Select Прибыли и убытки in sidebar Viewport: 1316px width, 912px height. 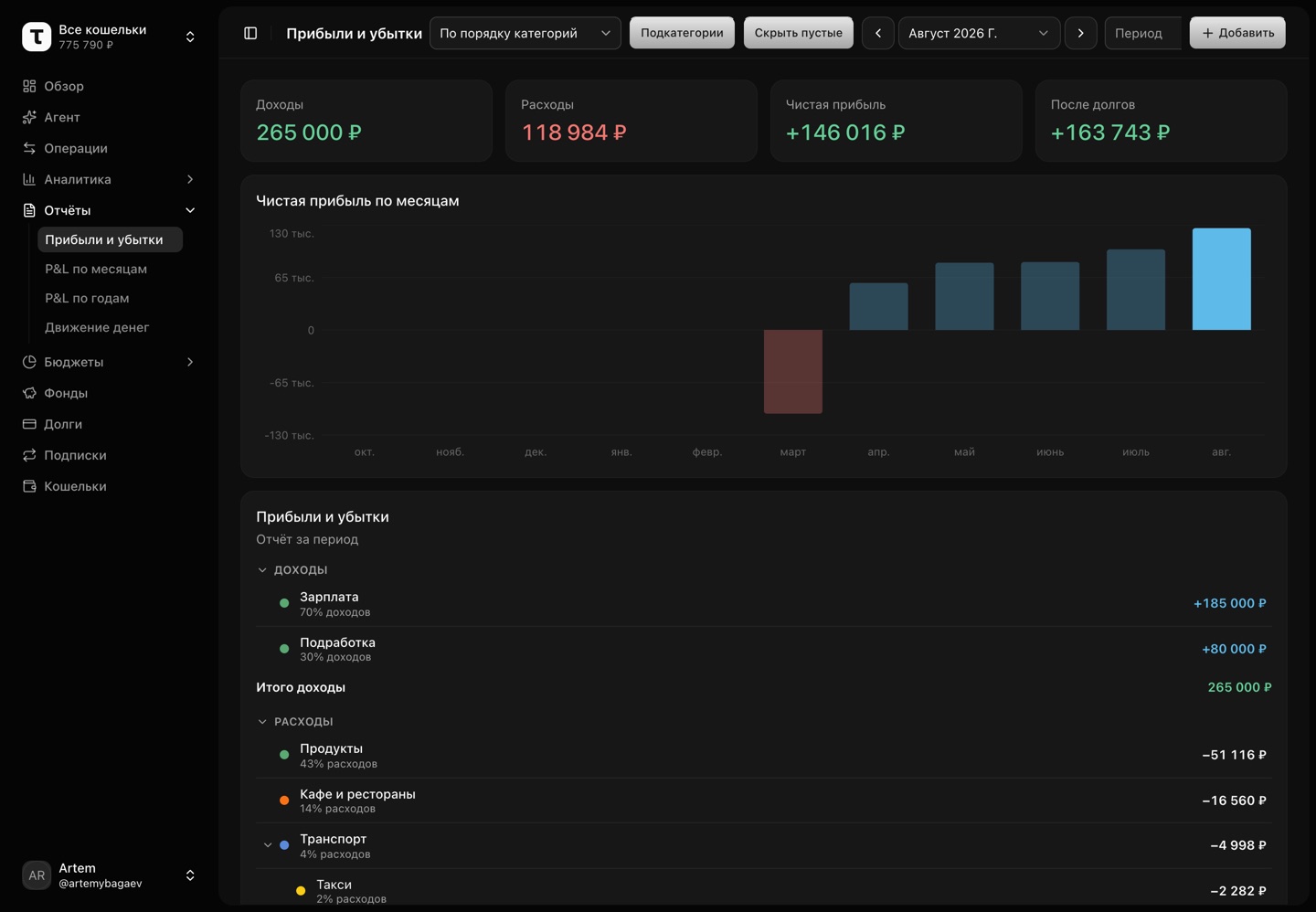pos(110,239)
